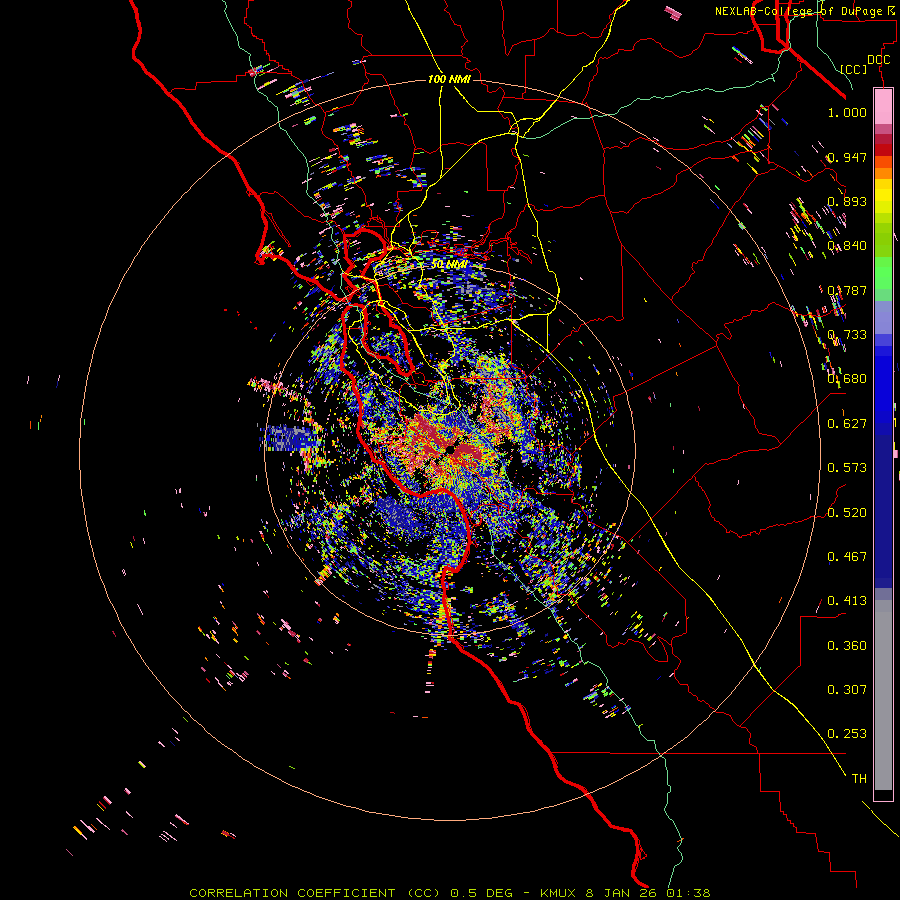Click the 0.467 legend value

coord(847,557)
